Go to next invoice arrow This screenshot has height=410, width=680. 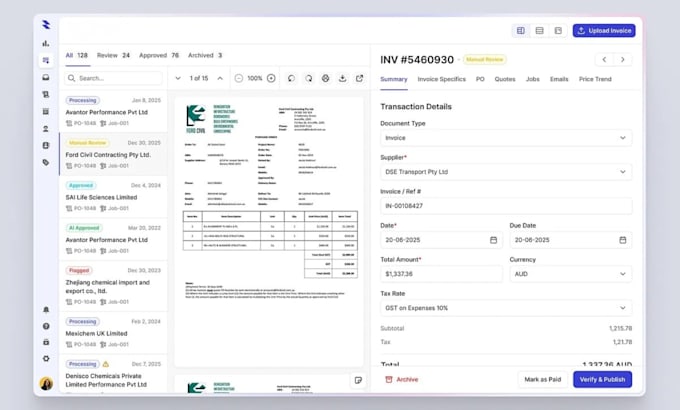tap(622, 59)
